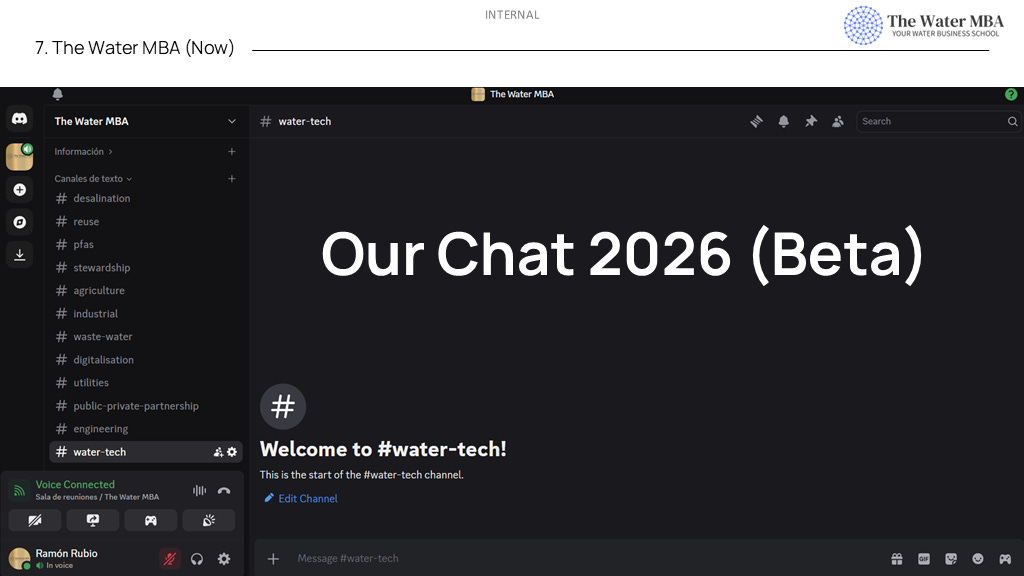Expand The Water MBA server dropdown
1024x576 pixels.
click(232, 121)
